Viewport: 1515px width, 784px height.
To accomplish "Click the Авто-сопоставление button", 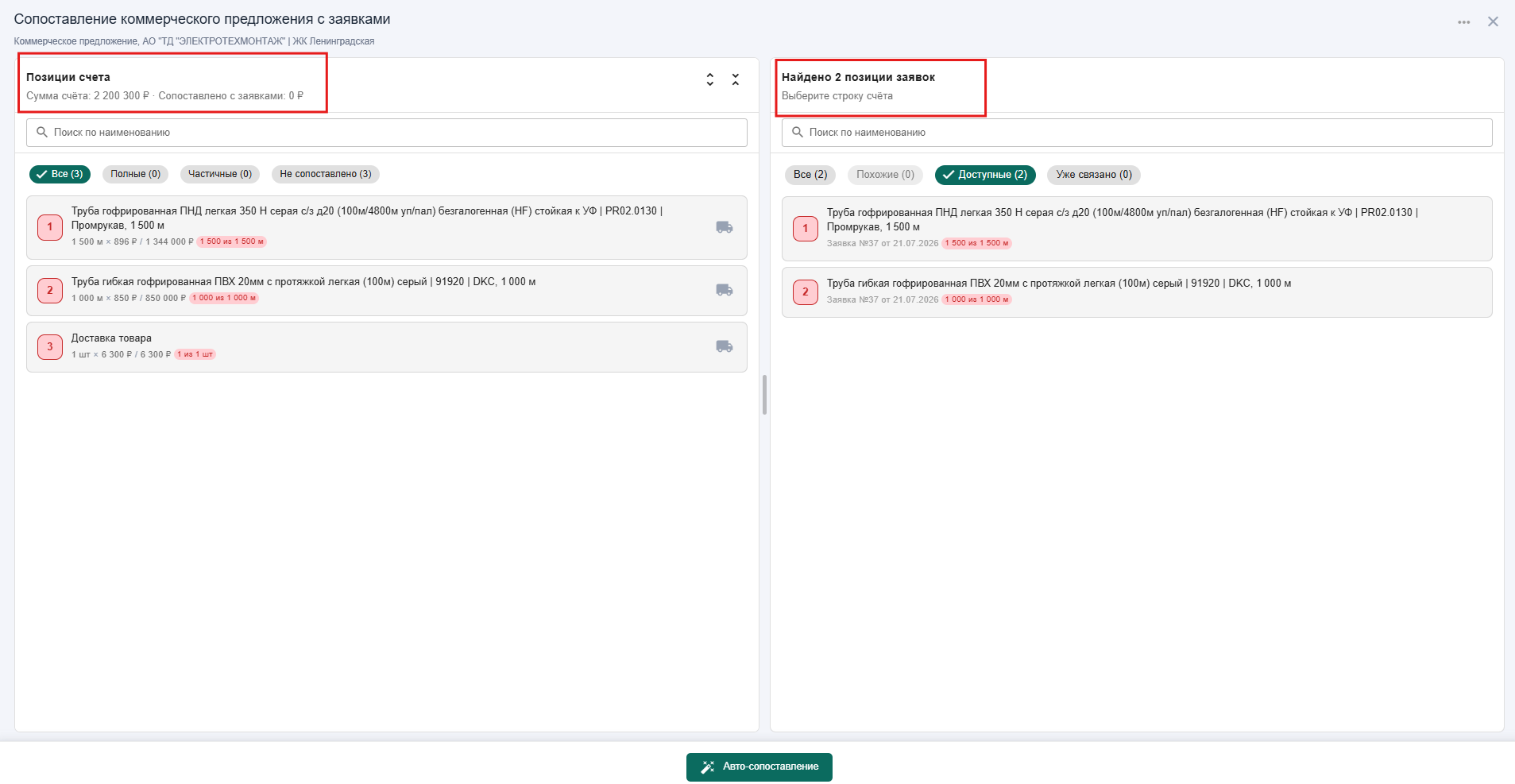I will tap(759, 767).
